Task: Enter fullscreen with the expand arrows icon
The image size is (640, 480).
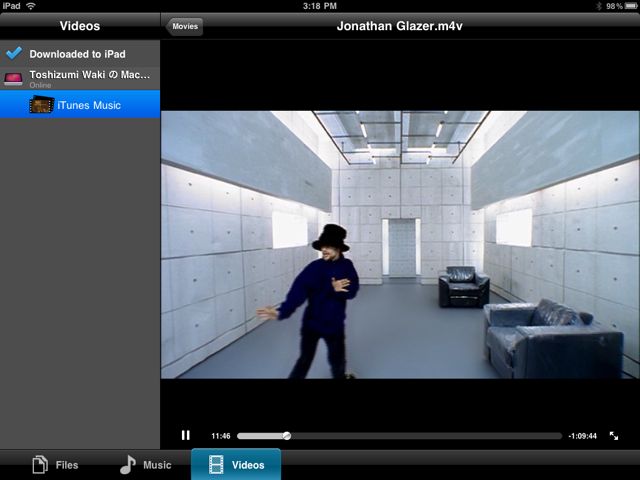Action: click(613, 436)
